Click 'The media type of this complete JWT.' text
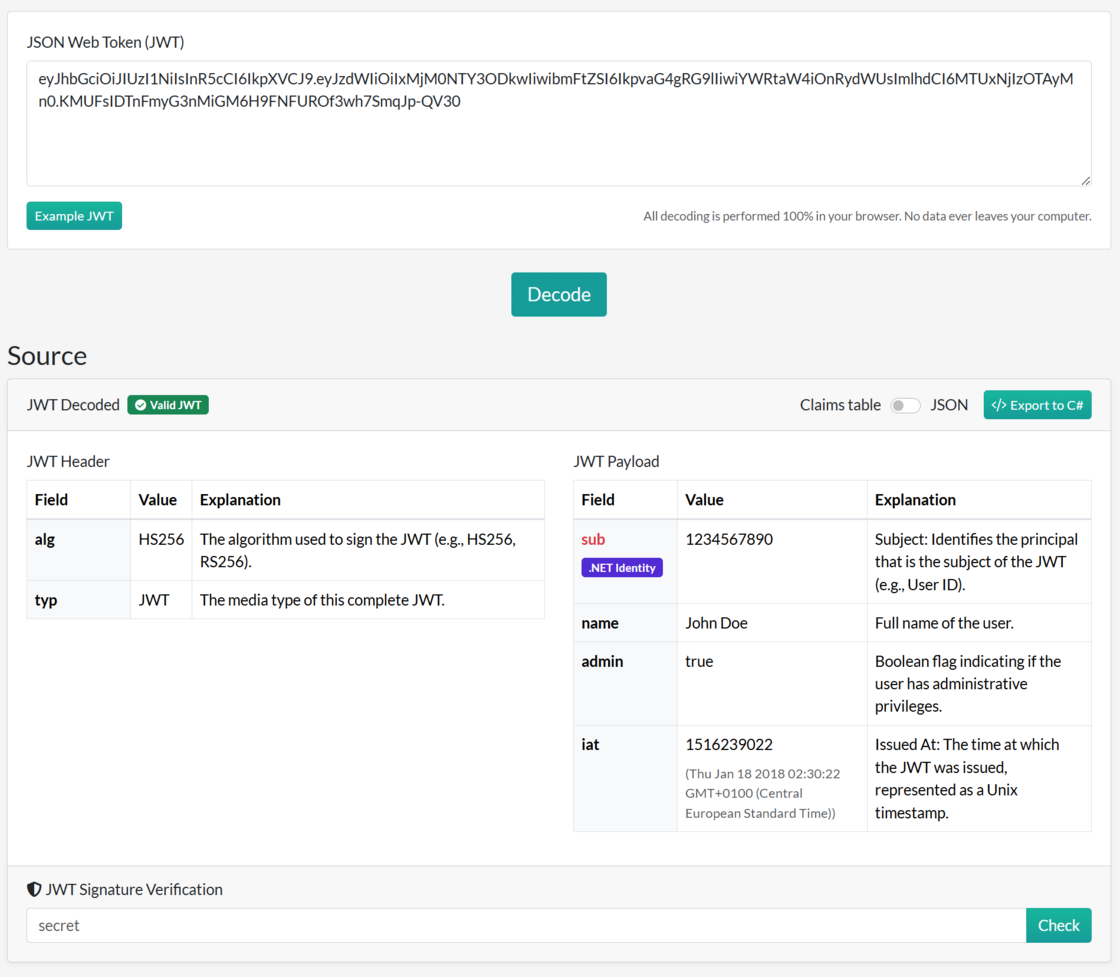The image size is (1120, 977). click(x=321, y=600)
